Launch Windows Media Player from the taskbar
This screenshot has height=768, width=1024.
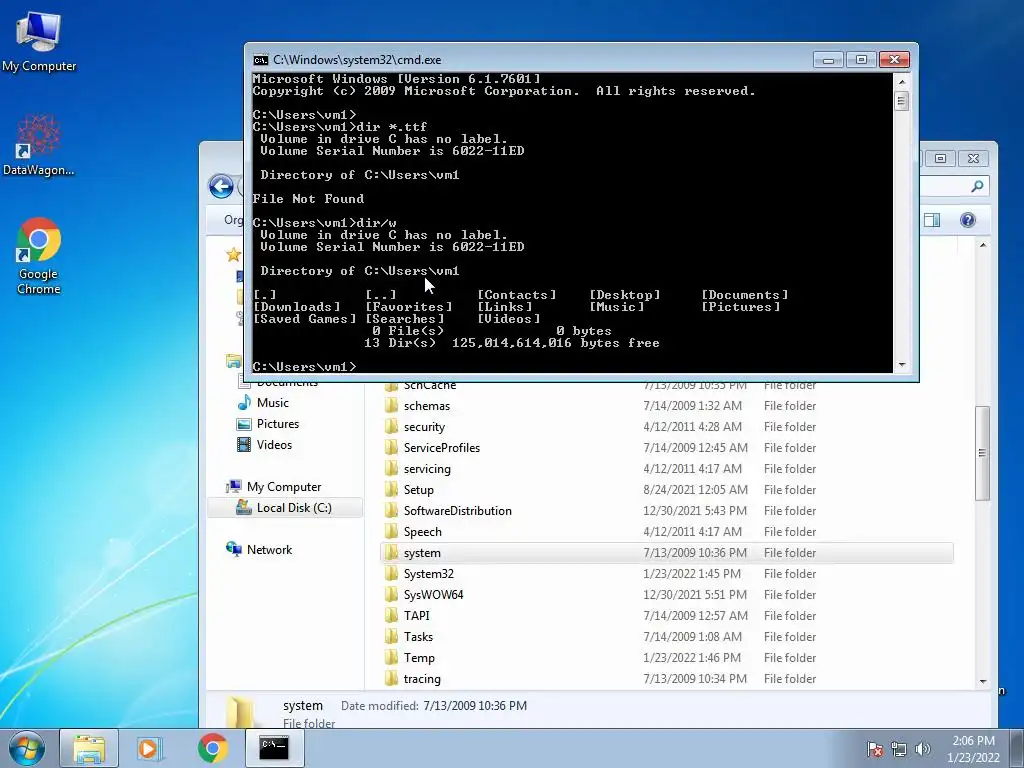(149, 748)
